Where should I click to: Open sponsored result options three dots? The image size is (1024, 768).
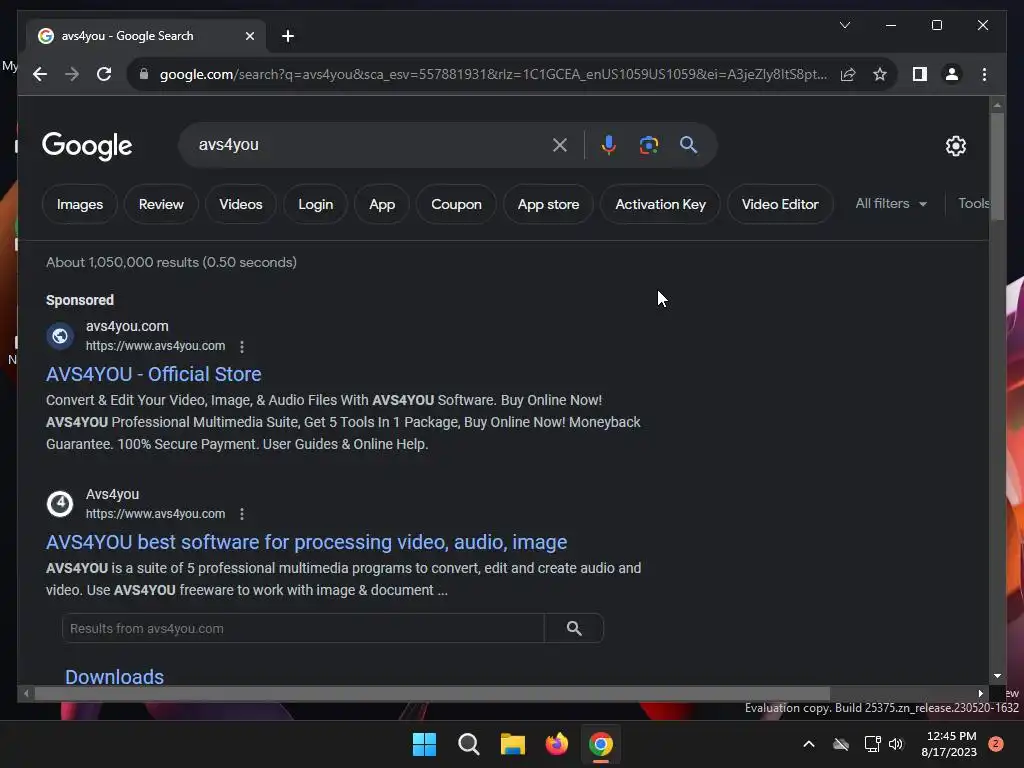(242, 346)
